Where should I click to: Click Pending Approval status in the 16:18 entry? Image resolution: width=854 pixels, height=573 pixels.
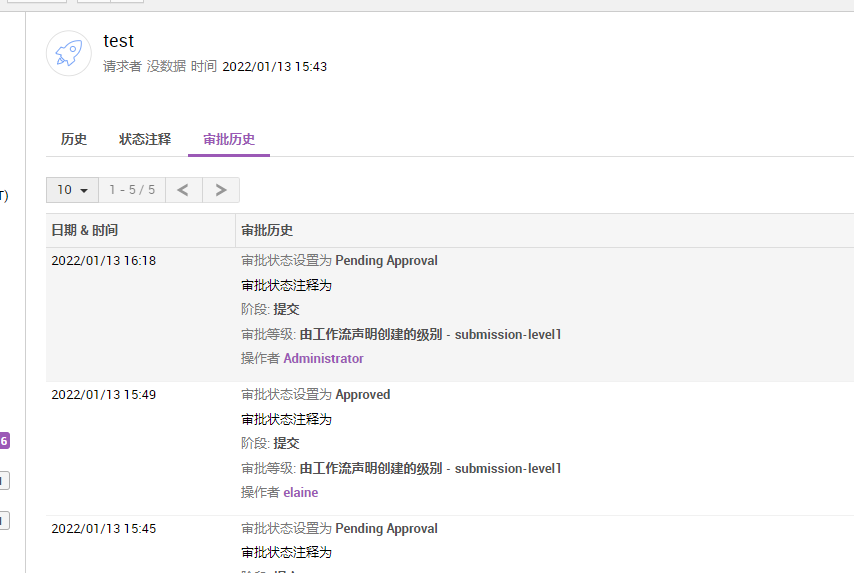pyautogui.click(x=386, y=261)
